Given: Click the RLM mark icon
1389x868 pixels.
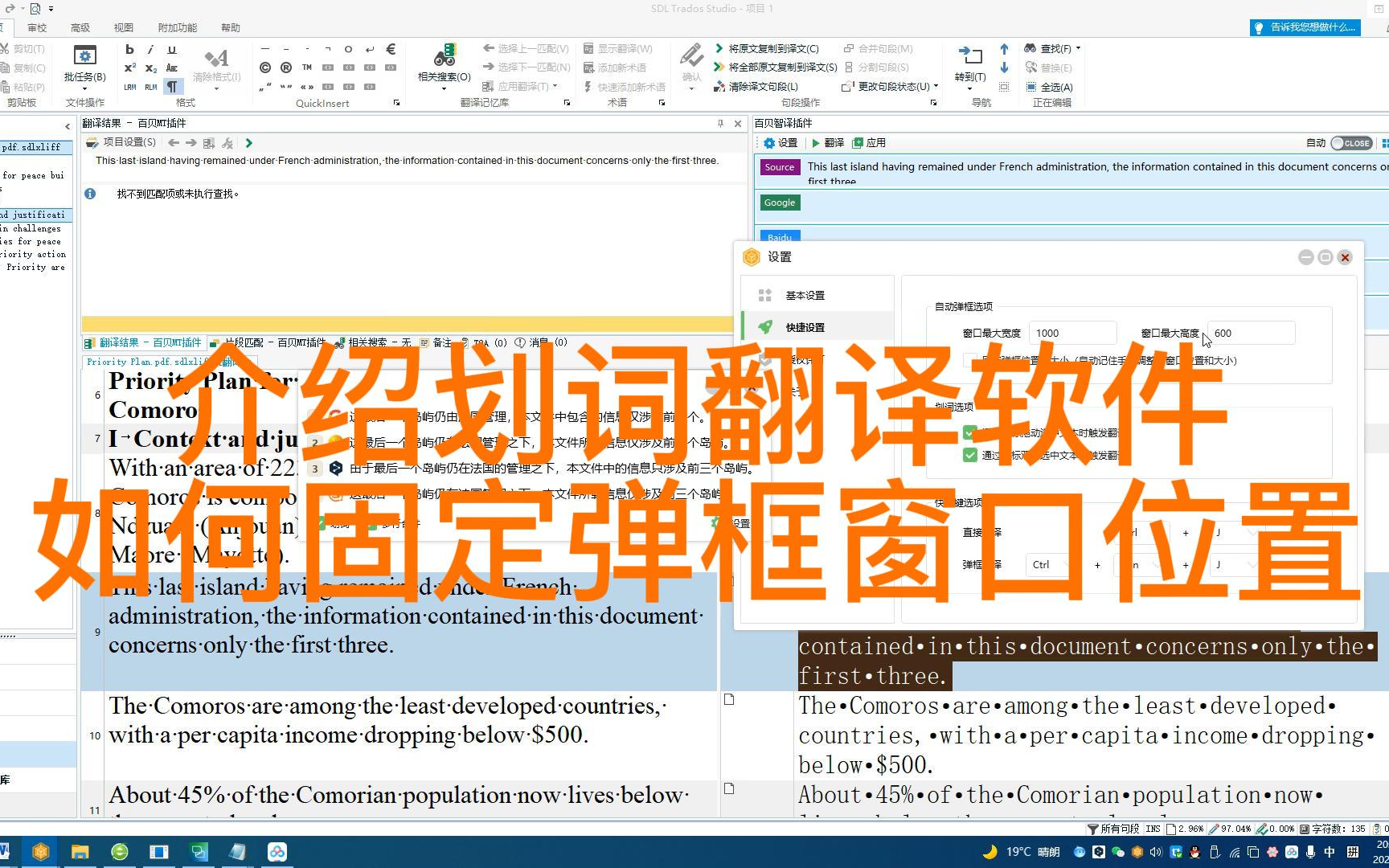Looking at the screenshot, I should [150, 87].
